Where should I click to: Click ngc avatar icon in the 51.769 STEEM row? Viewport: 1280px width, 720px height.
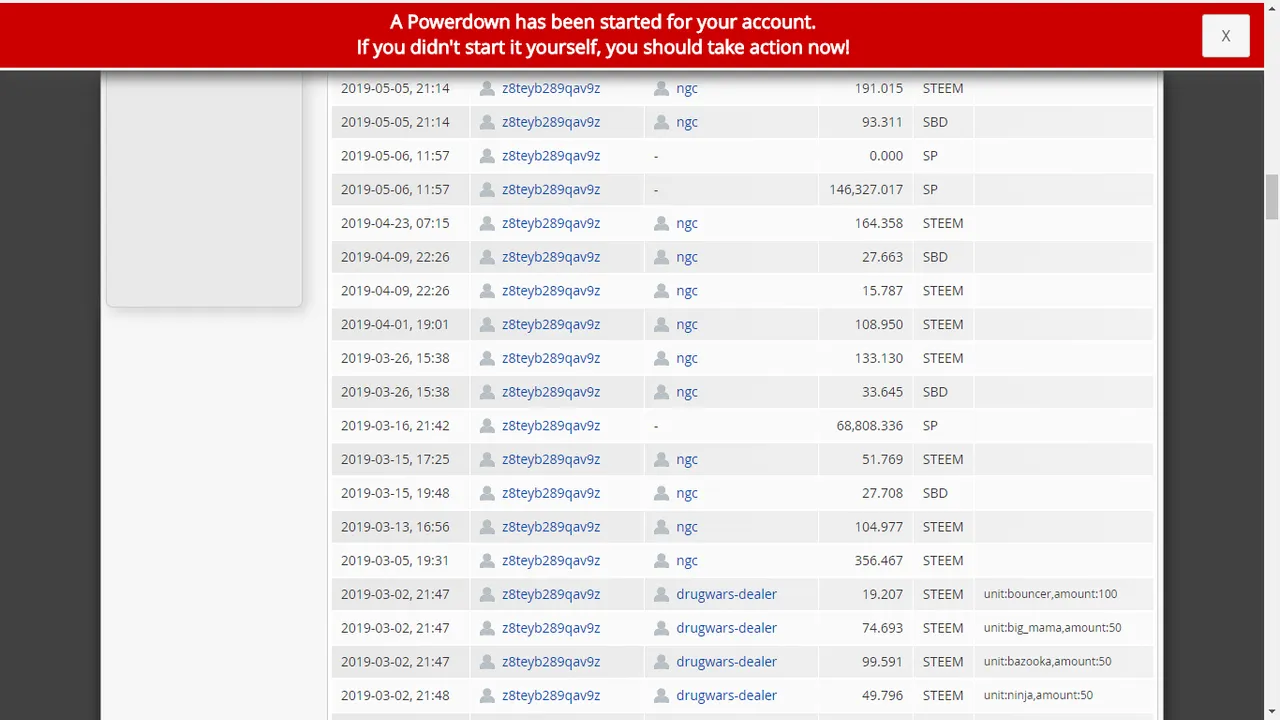tap(661, 459)
